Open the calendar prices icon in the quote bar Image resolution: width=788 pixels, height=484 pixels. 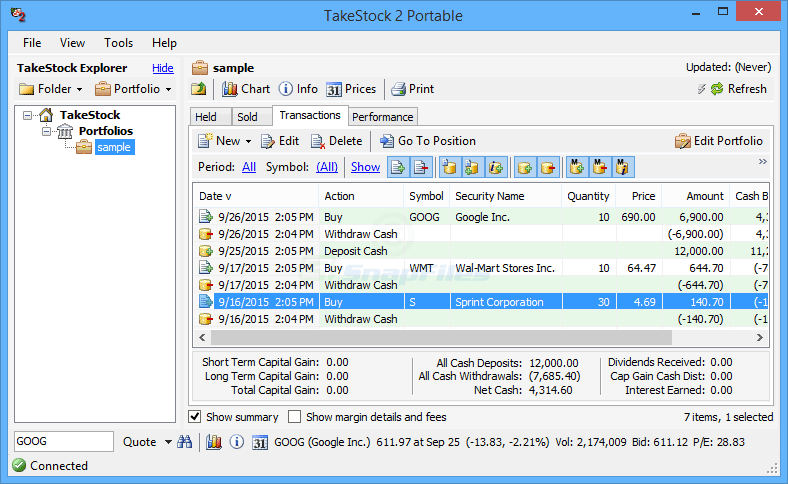point(259,442)
